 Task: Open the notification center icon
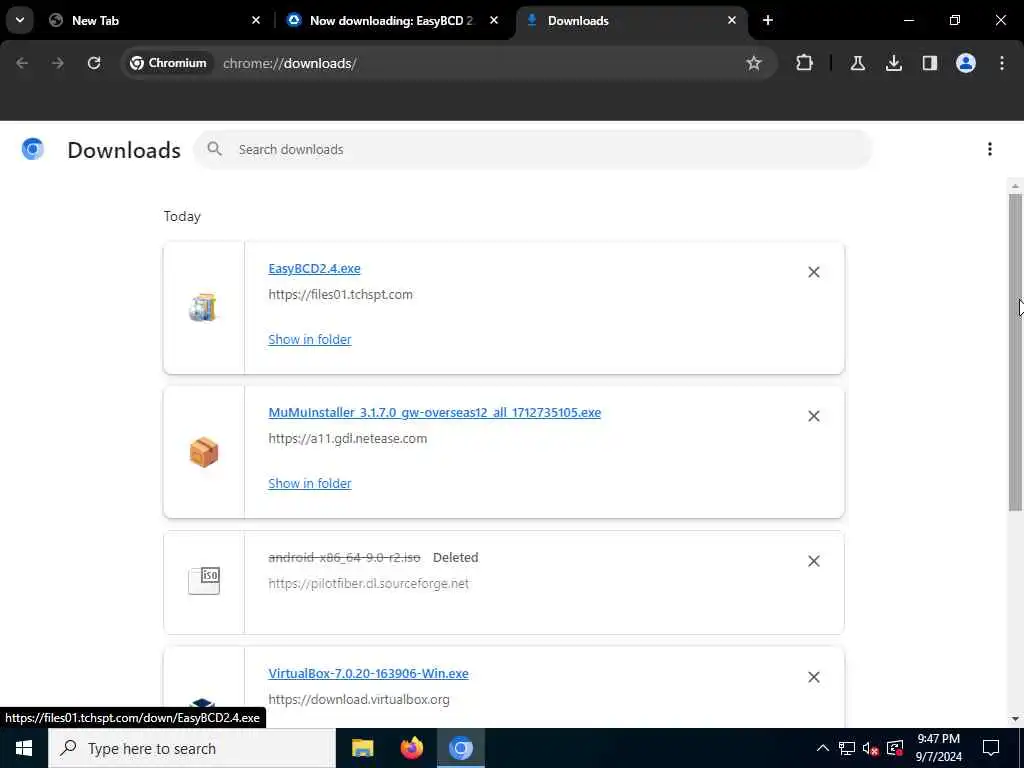991,748
